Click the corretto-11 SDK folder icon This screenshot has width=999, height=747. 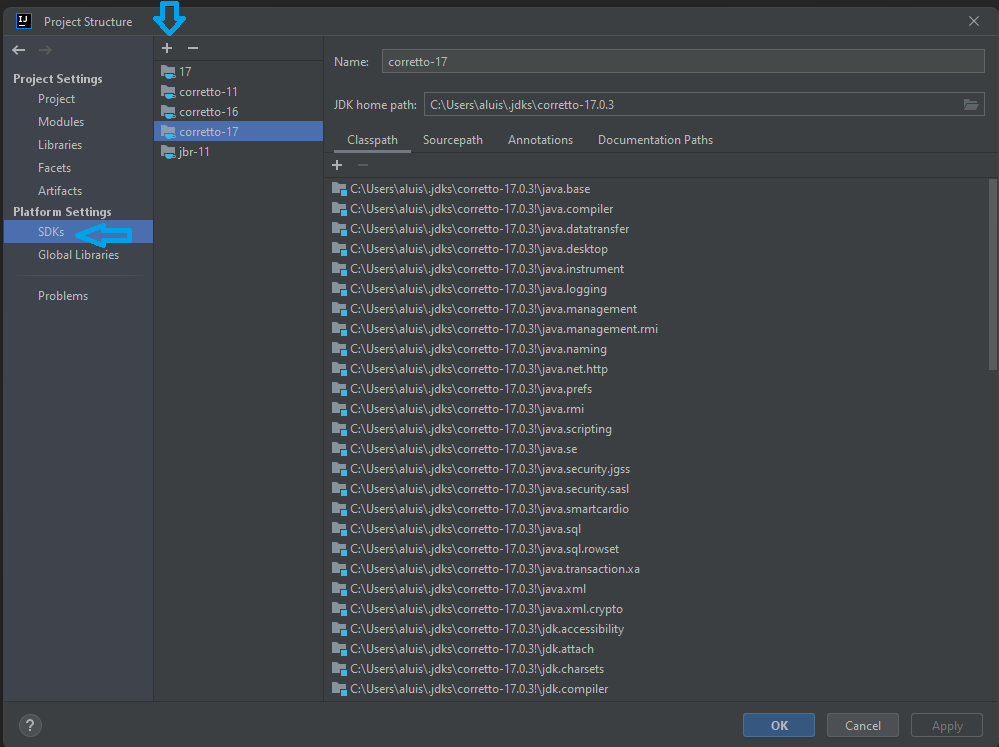click(x=168, y=92)
